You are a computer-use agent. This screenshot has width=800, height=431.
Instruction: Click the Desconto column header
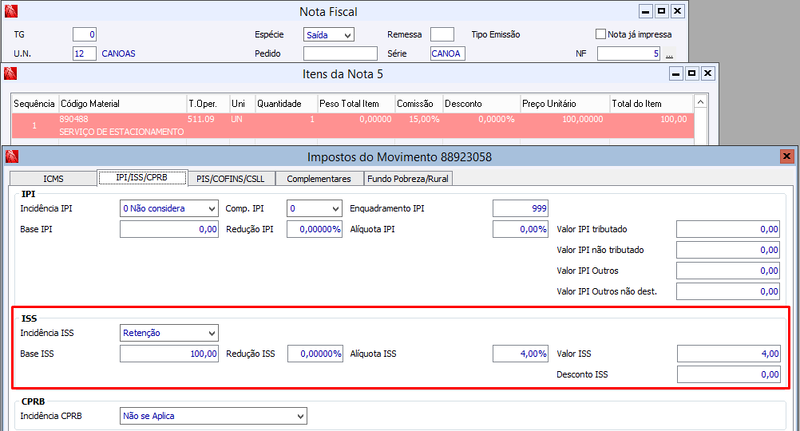click(481, 104)
